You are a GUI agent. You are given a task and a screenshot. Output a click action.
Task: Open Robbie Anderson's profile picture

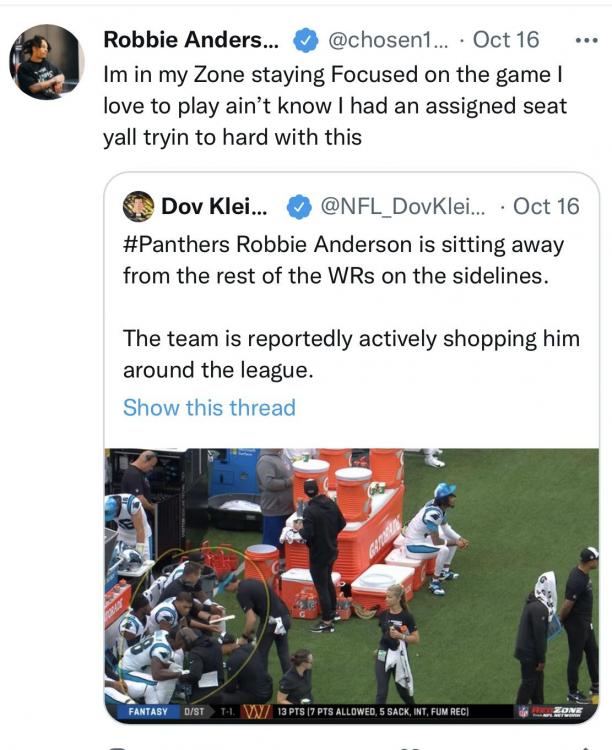pos(46,62)
